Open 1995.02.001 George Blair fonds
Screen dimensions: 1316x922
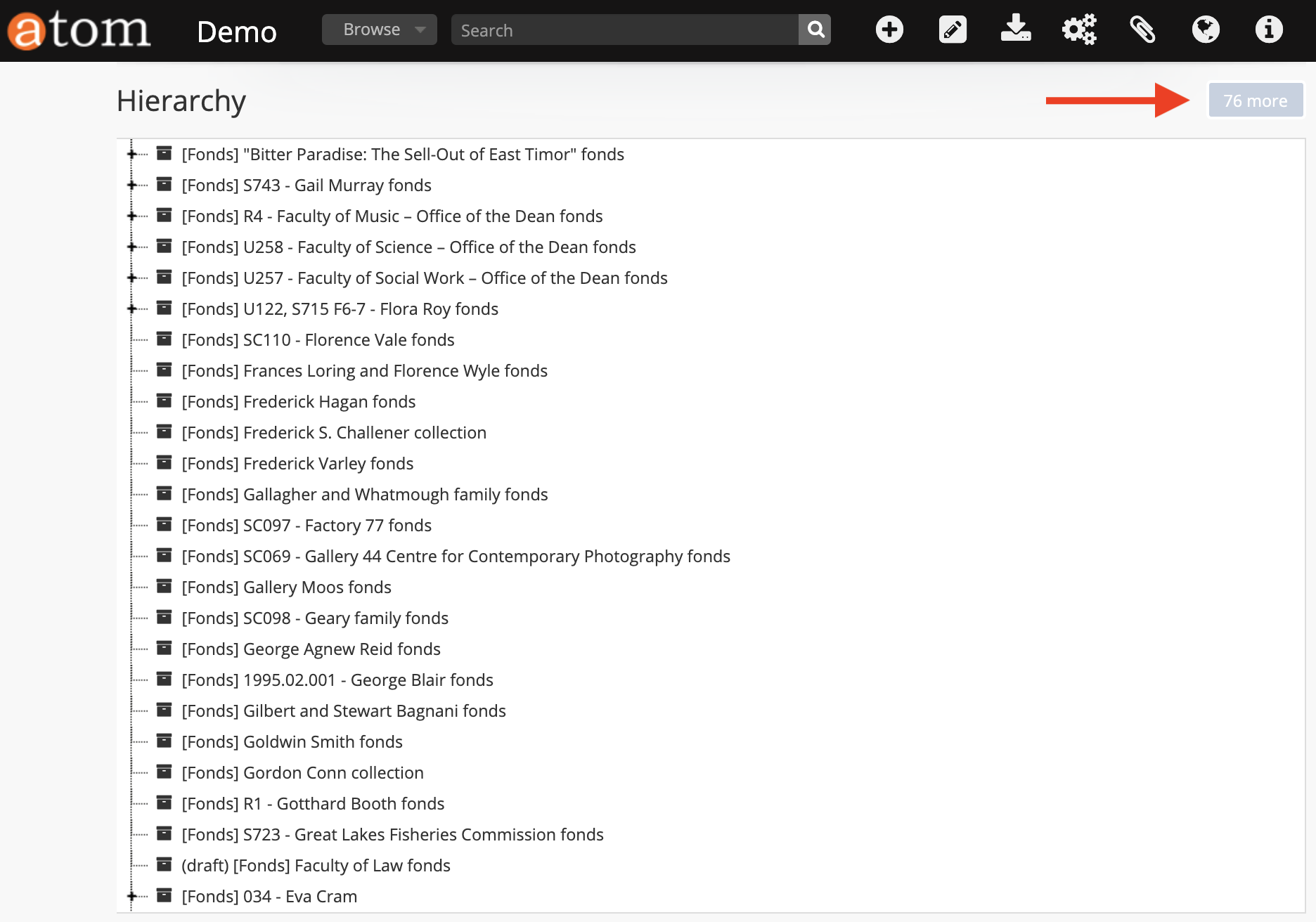[x=337, y=680]
